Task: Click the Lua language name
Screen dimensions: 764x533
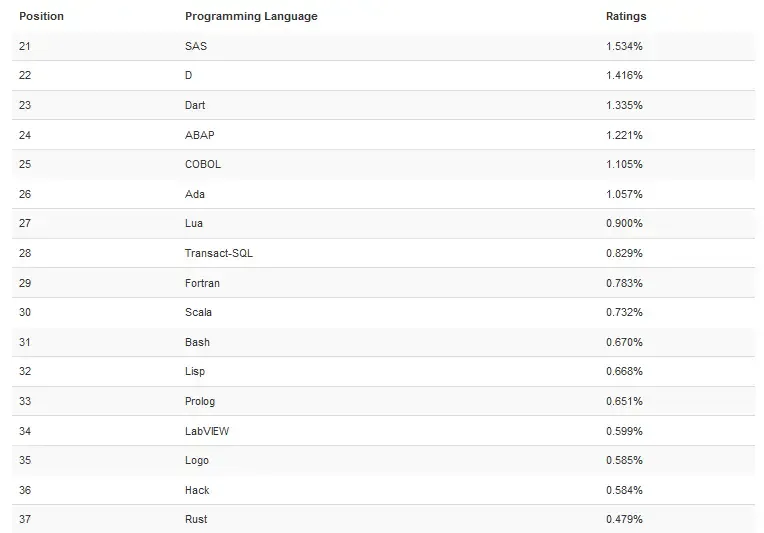Action: point(194,223)
